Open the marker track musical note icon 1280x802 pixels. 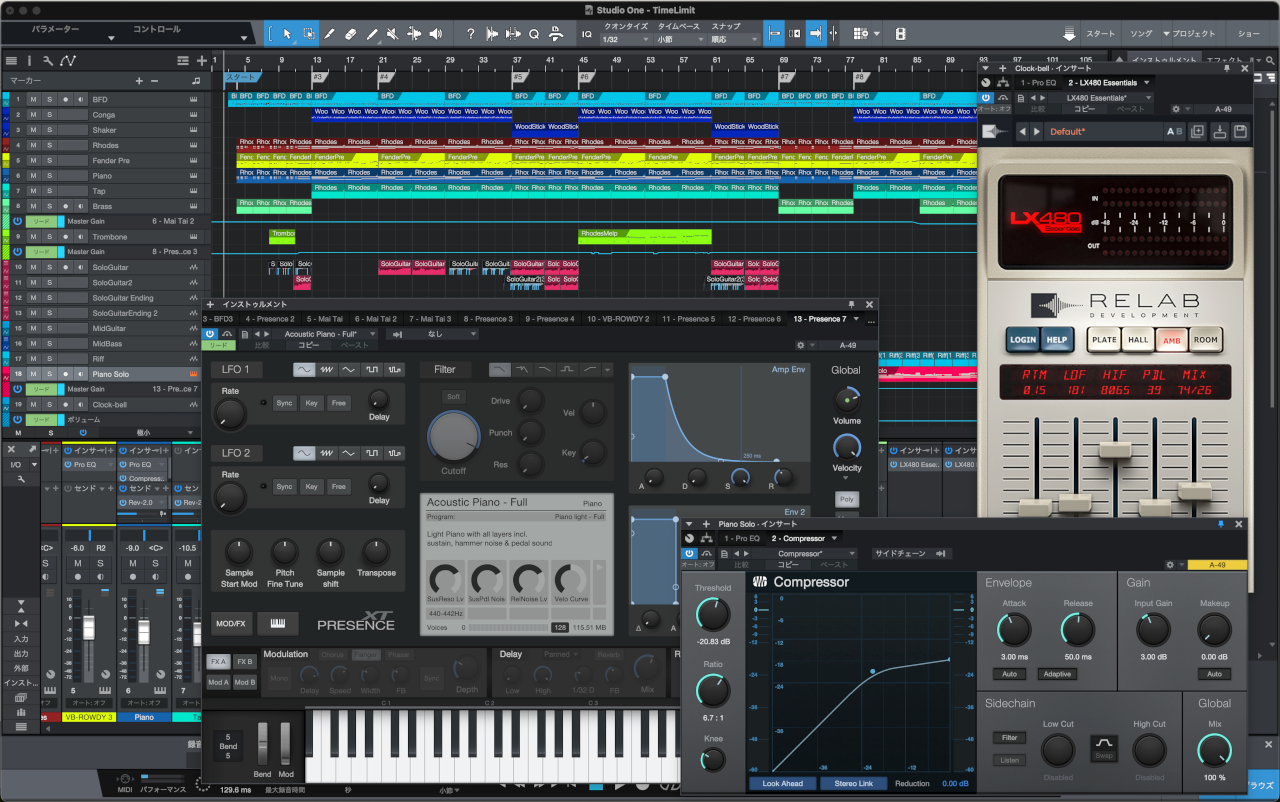point(196,81)
